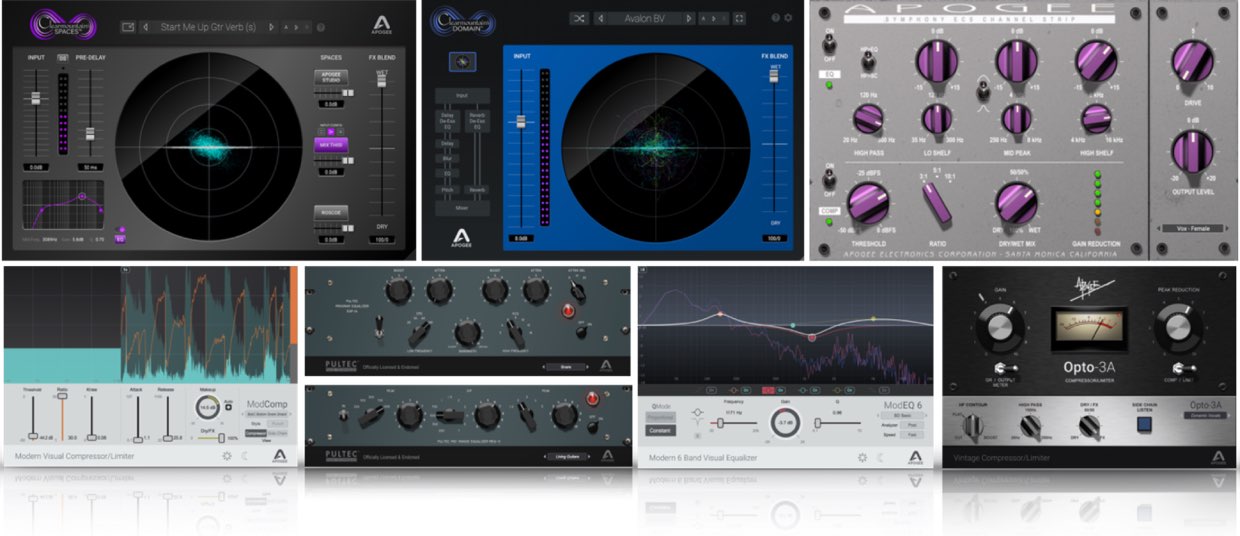1240x536 pixels.
Task: Click the Frequency slider in ModEQ 6
Action: tap(733, 423)
